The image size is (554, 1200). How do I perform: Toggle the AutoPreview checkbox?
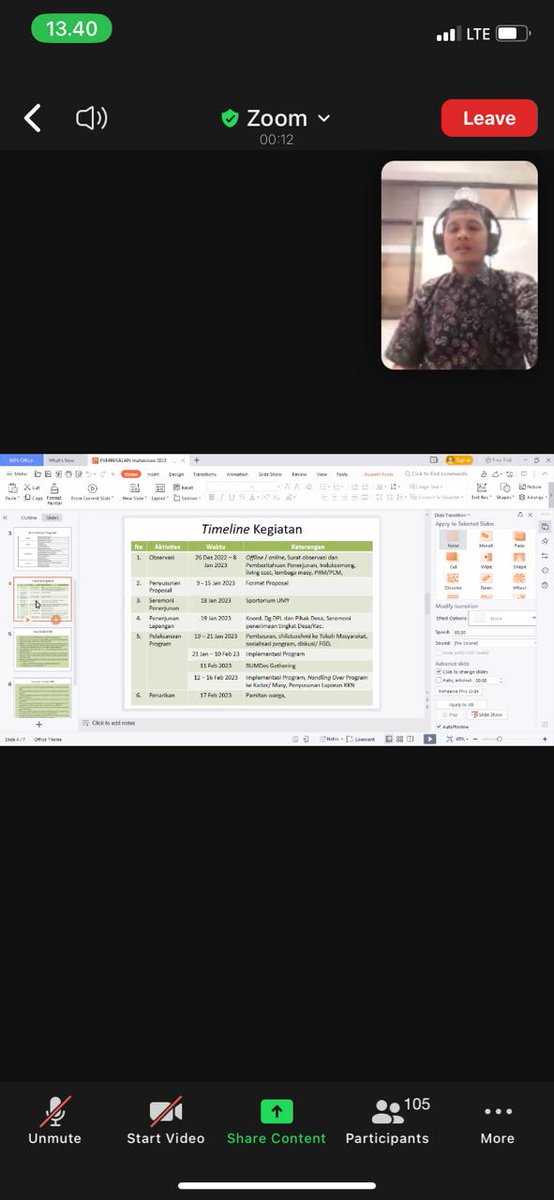tap(438, 726)
